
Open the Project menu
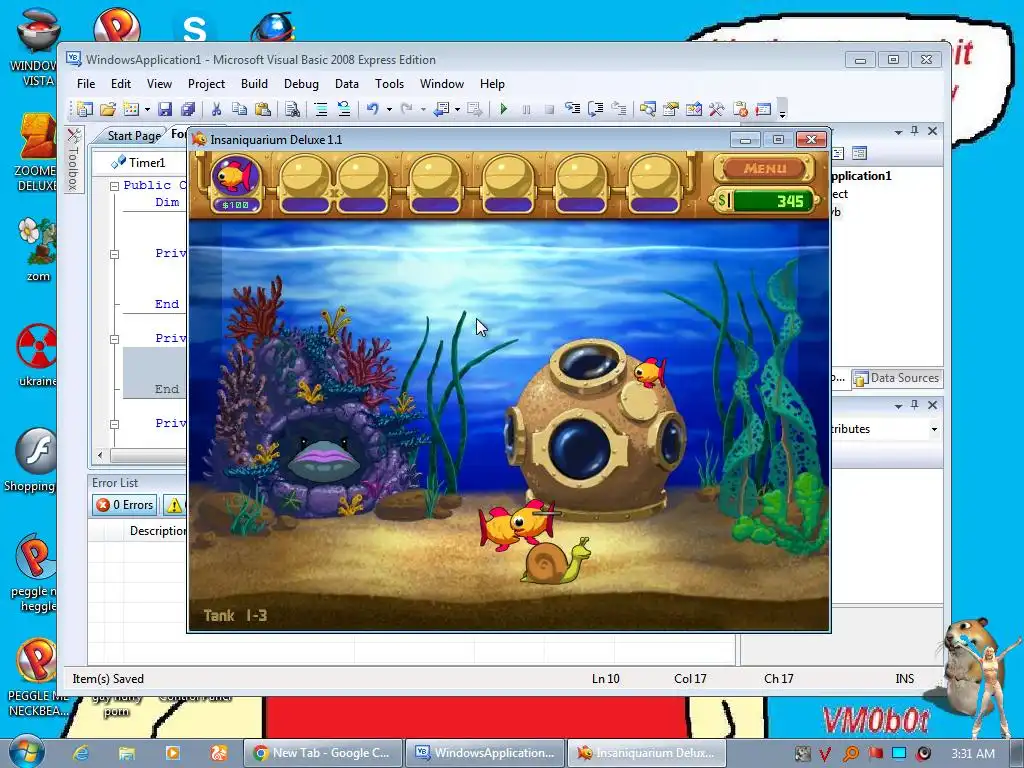pos(206,84)
